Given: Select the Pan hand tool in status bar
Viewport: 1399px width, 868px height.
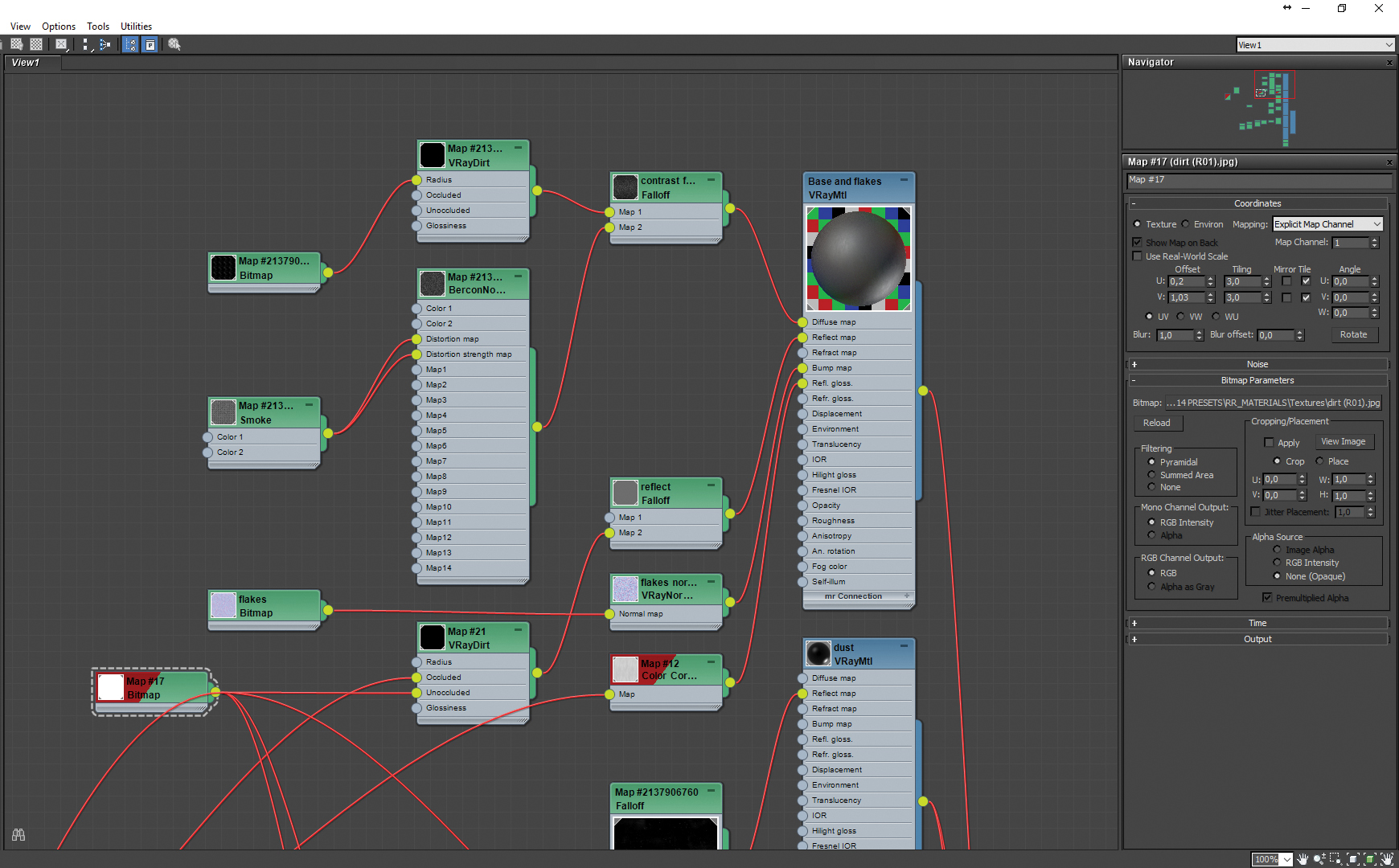Looking at the screenshot, I should [x=1303, y=859].
